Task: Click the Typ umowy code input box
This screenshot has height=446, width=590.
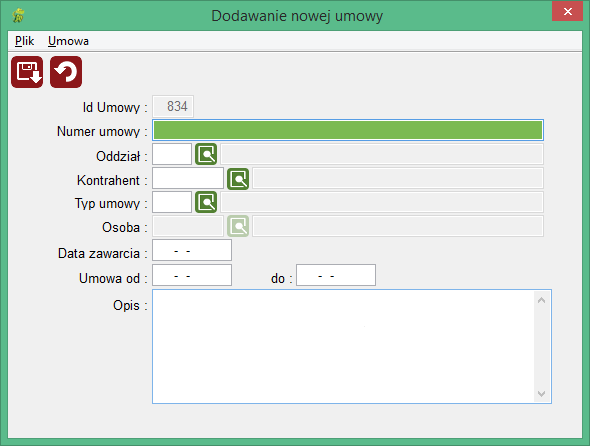Action: (x=172, y=202)
